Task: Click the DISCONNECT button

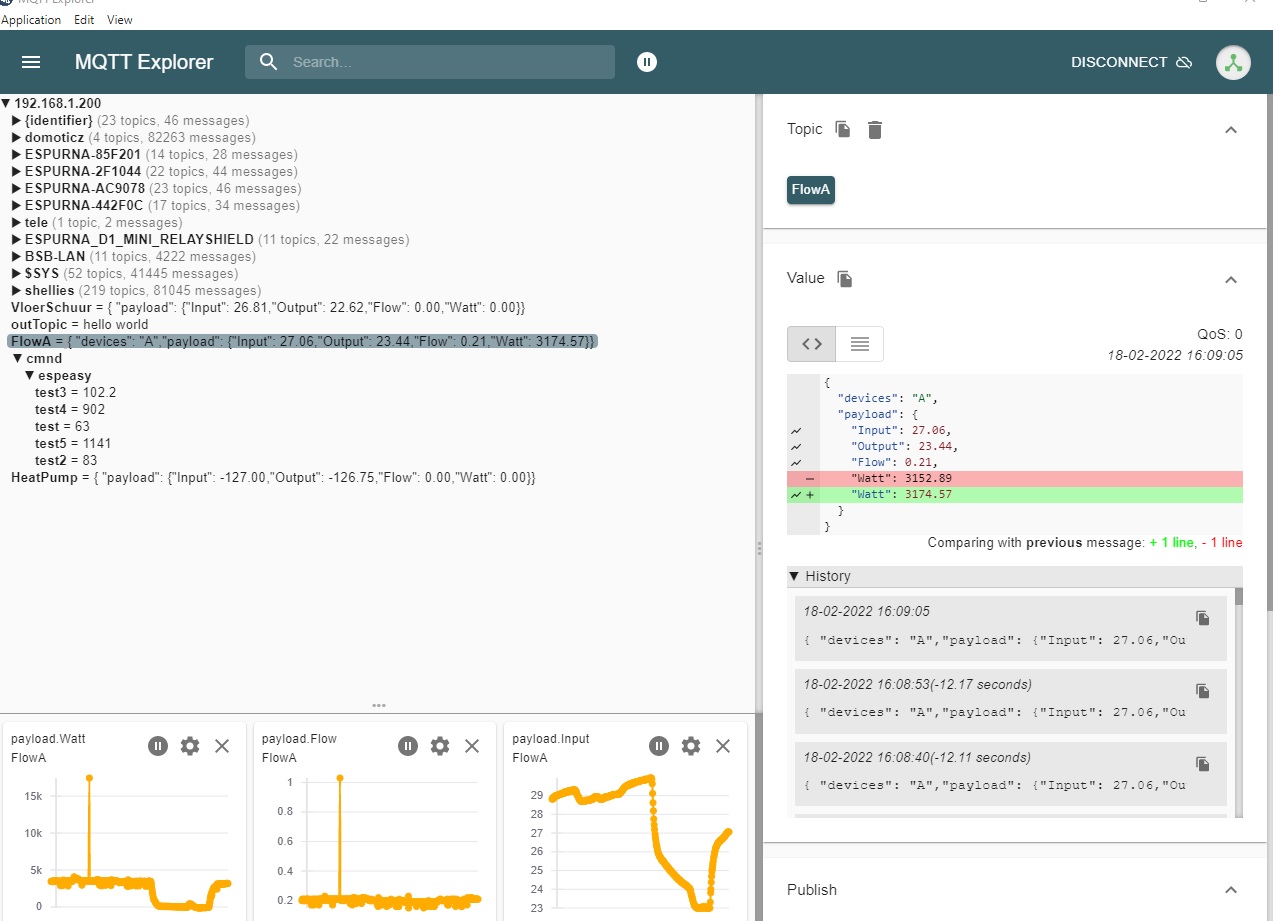Action: (x=1131, y=62)
